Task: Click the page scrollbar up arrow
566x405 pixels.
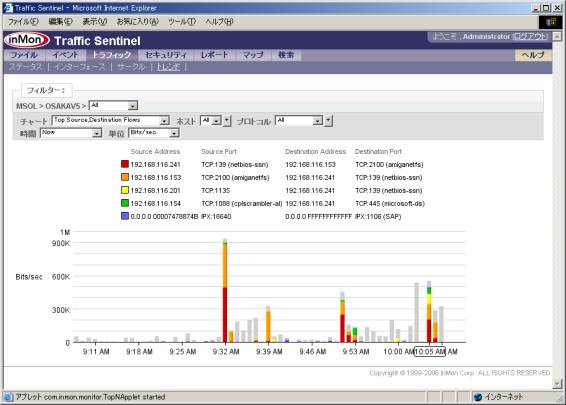Action: coord(557,36)
